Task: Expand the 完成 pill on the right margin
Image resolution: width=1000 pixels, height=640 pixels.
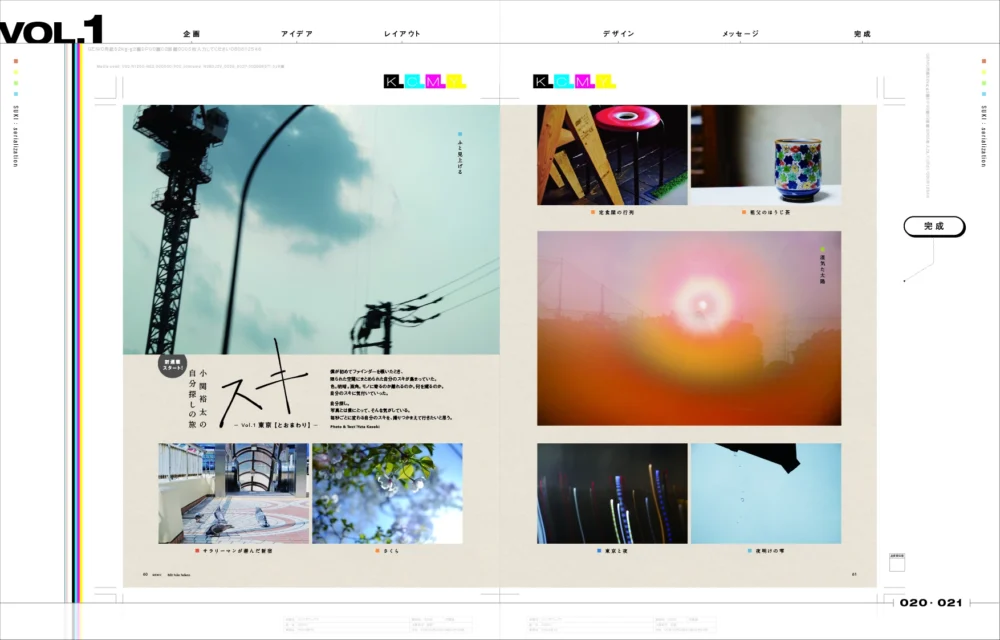Action: point(932,226)
